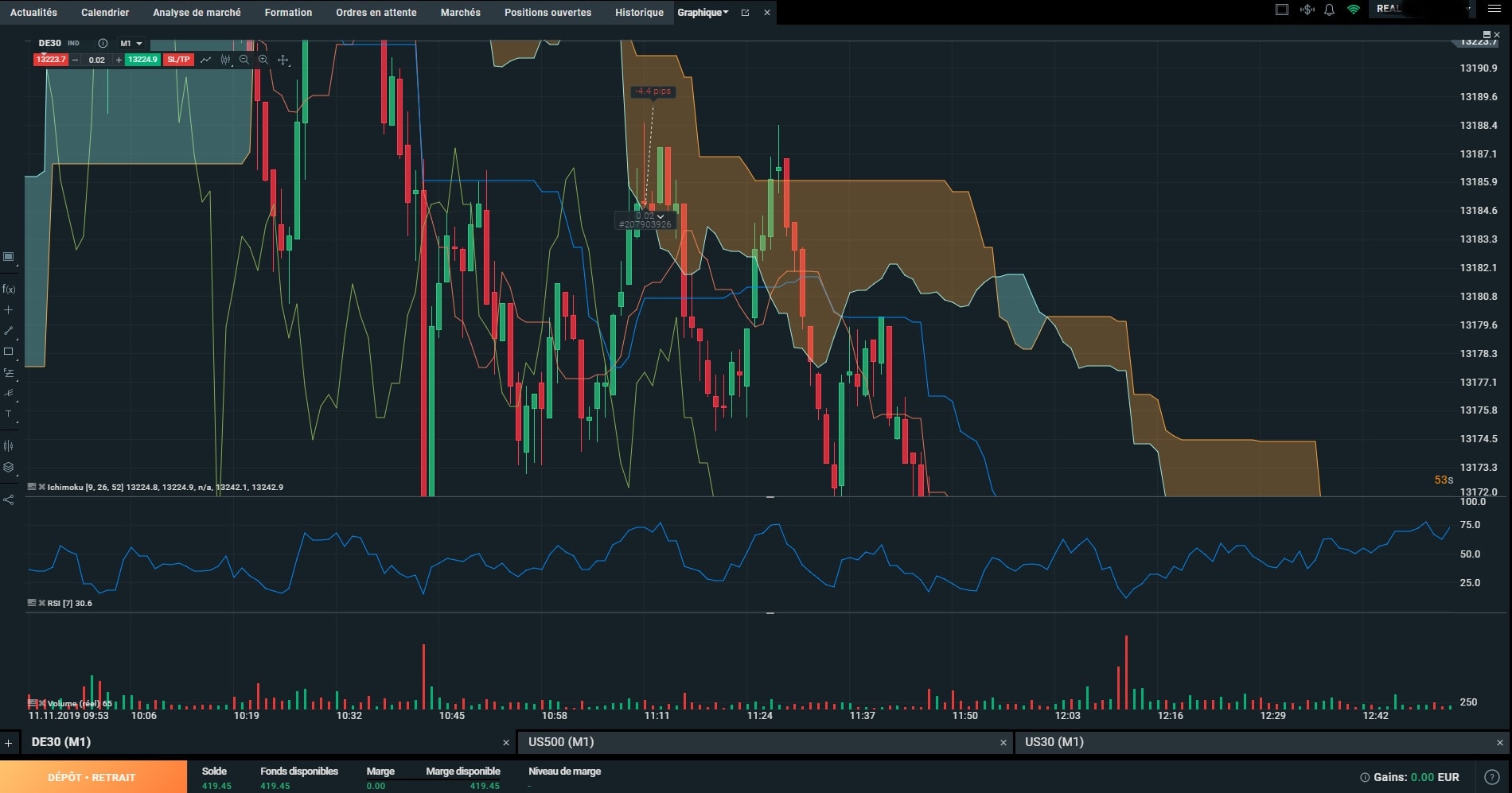Open the chart layout template tool
Screen dimensions: 1512x793
pos(9,257)
